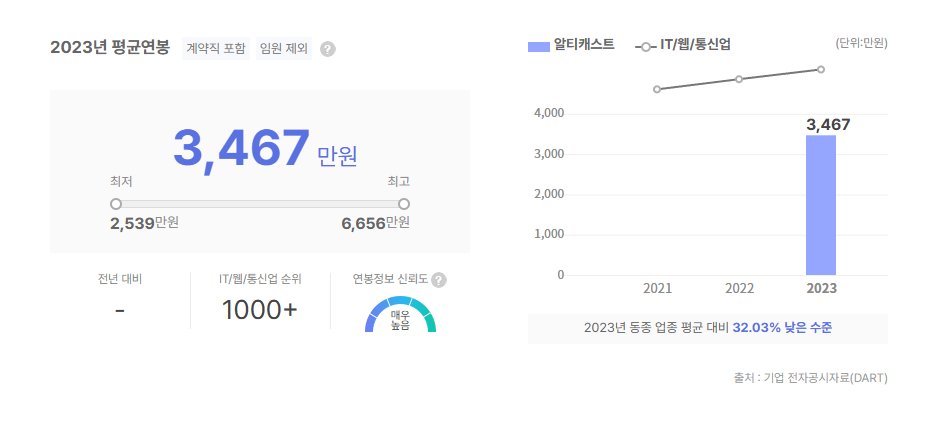This screenshot has width=946, height=429.
Task: Click the 4,000 y-axis label
Action: pyautogui.click(x=548, y=113)
